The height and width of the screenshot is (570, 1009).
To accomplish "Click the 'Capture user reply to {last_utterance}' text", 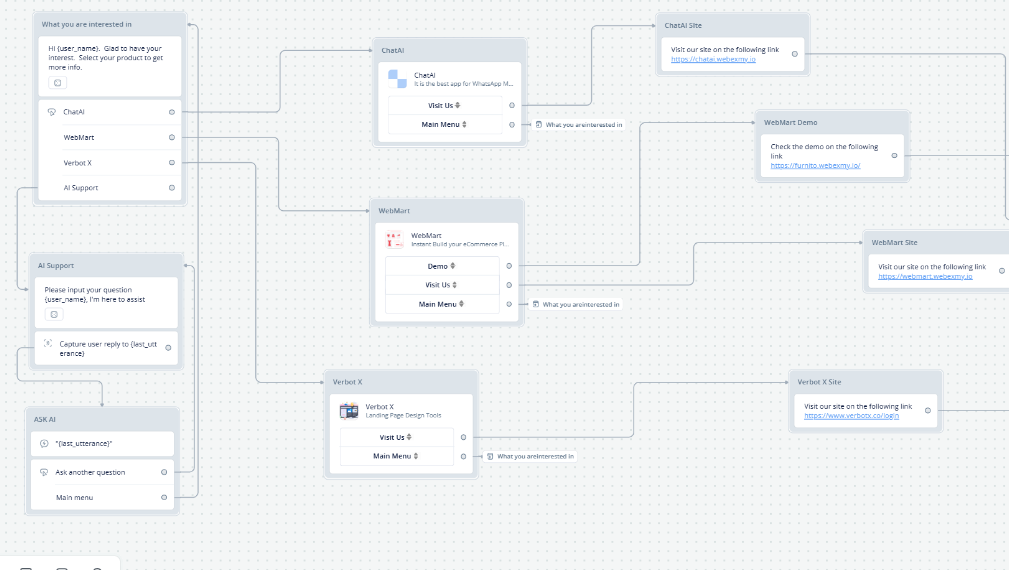I will (108, 349).
